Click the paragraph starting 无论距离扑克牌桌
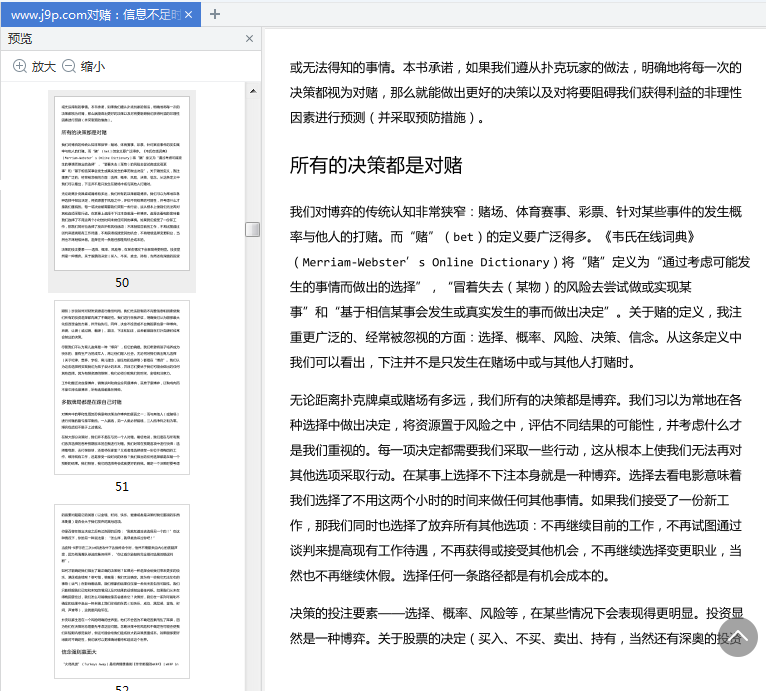Viewport: 766px width, 691px height. pos(516,488)
